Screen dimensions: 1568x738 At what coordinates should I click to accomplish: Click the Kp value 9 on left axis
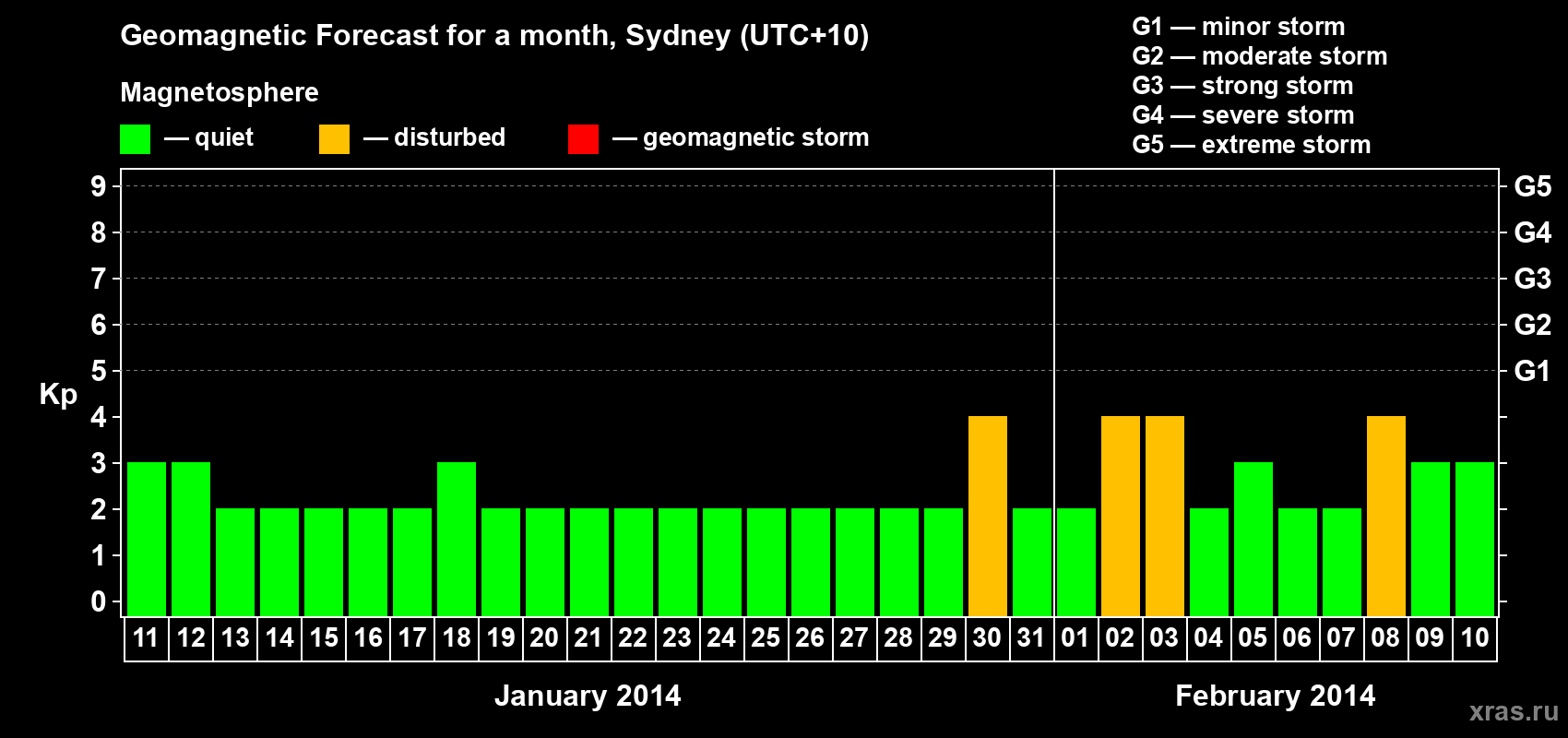coord(99,186)
